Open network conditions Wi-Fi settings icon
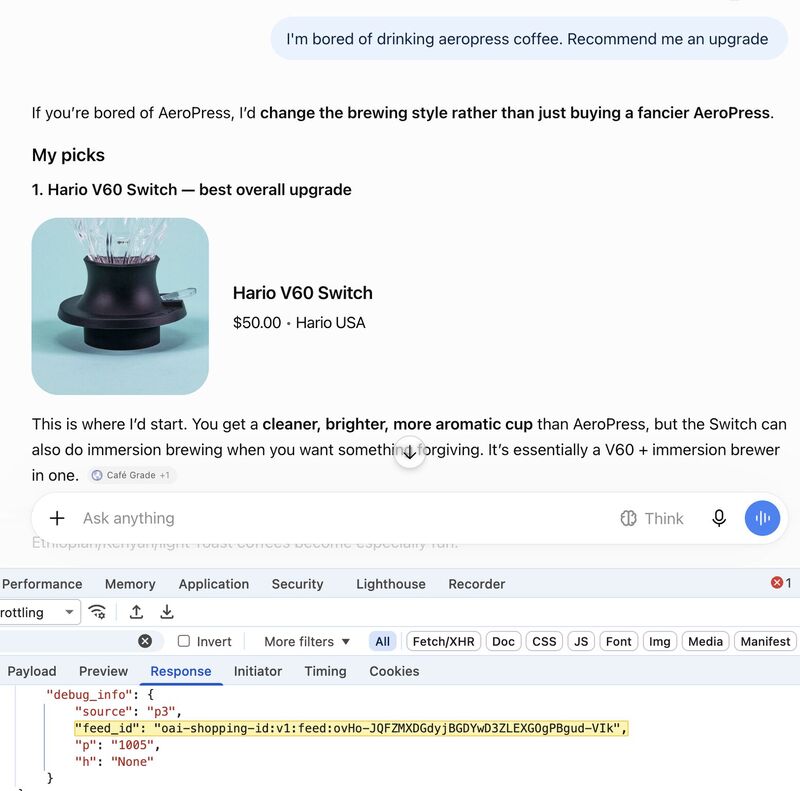Screen dimensions: 800x791 point(97,611)
